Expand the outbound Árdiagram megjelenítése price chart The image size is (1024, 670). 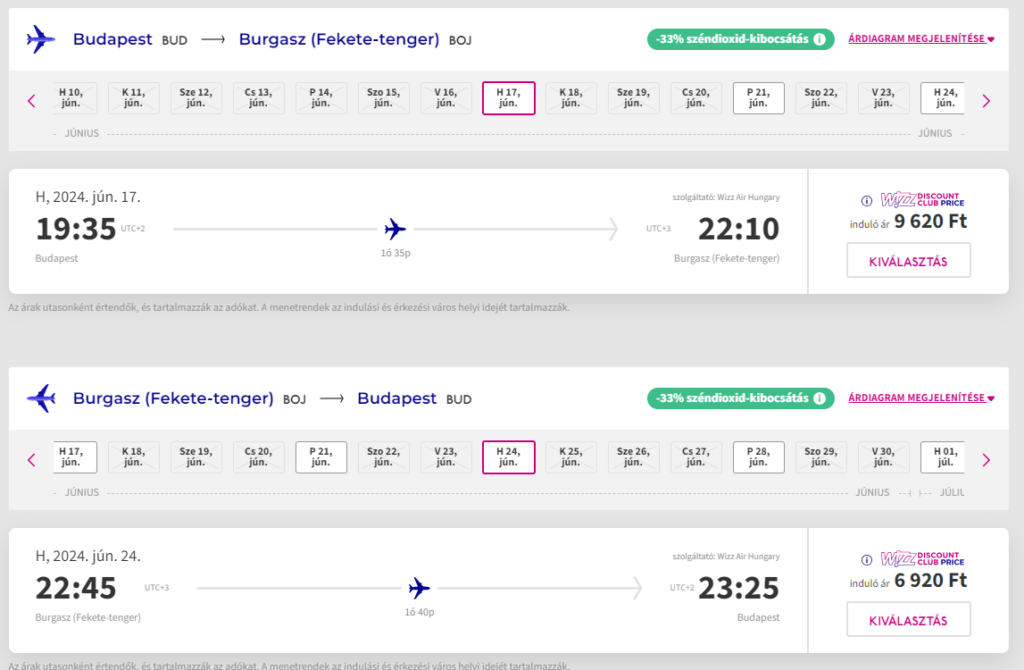pyautogui.click(x=921, y=39)
